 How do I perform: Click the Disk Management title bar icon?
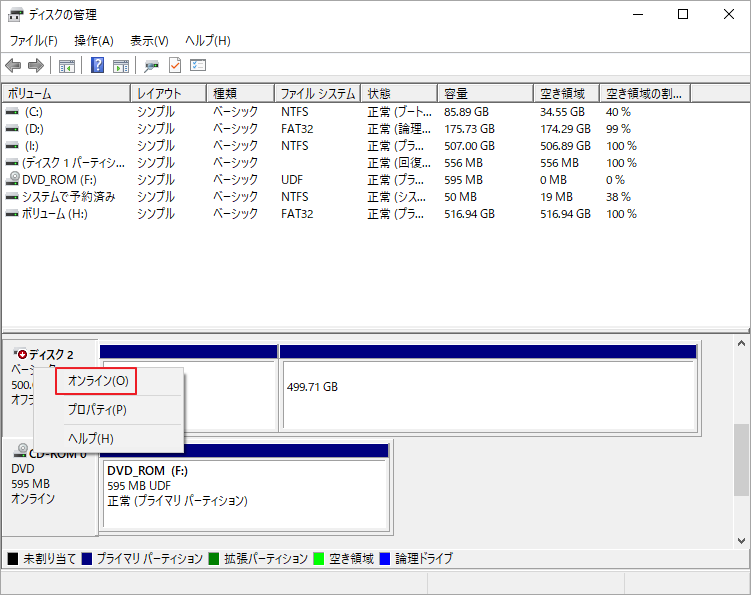[15, 15]
